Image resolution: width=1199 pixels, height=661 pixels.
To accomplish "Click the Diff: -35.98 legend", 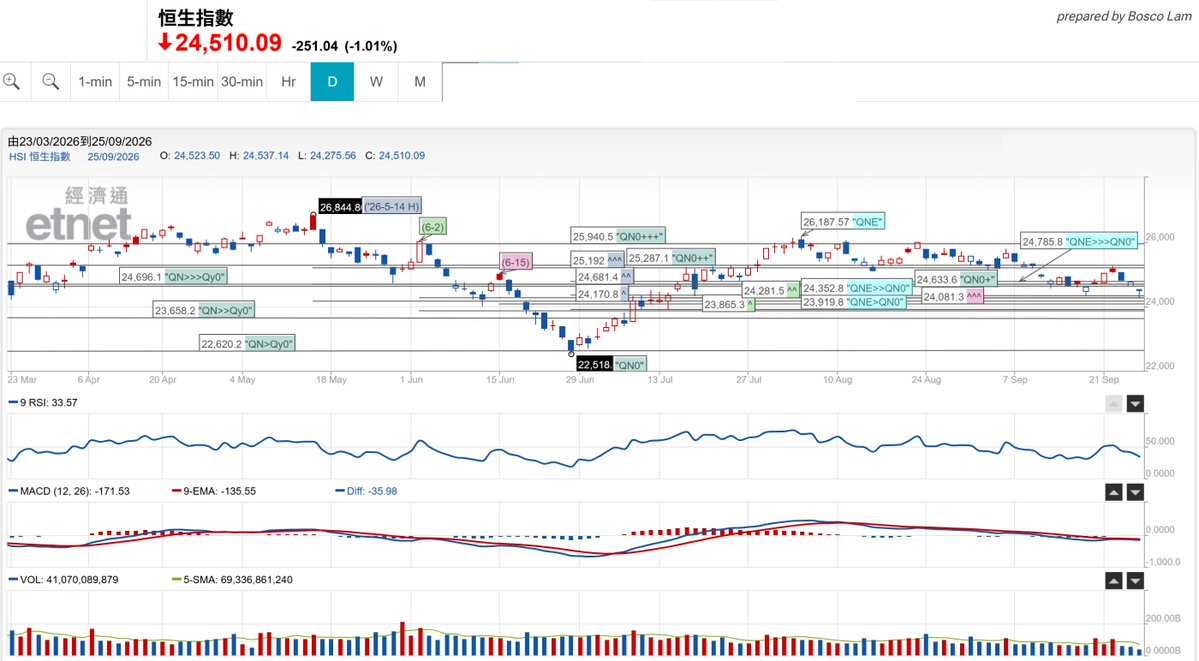I will (x=366, y=491).
